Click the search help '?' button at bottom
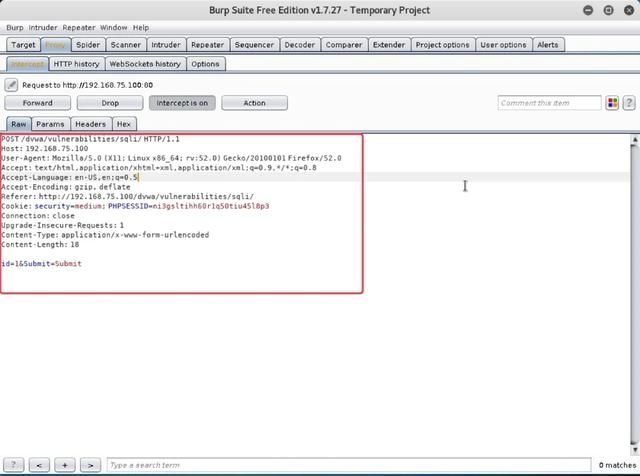This screenshot has height=476, width=640. click(x=14, y=465)
